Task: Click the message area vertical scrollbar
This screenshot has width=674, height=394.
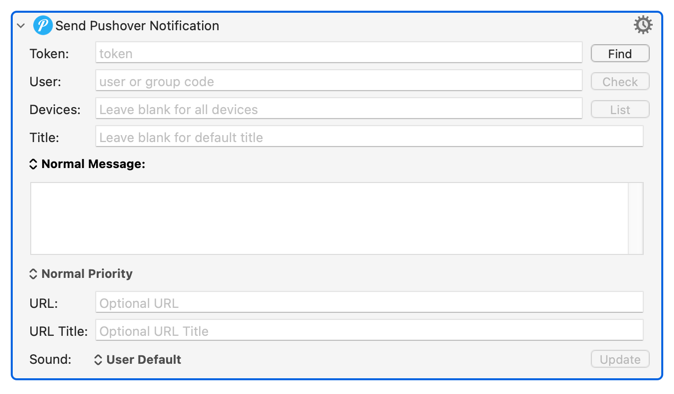Action: [x=636, y=218]
